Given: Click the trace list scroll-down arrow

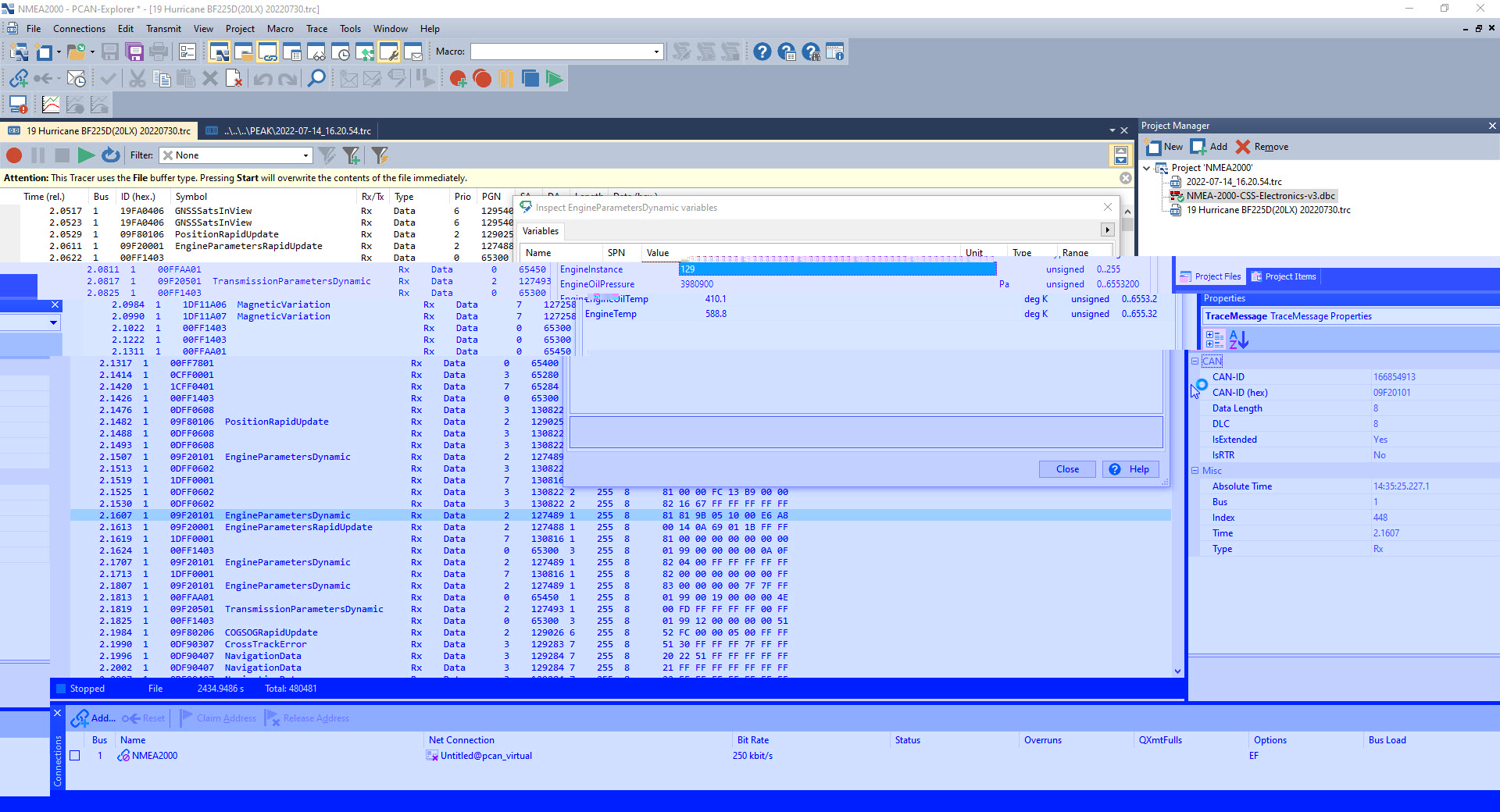Looking at the screenshot, I should 1177,671.
